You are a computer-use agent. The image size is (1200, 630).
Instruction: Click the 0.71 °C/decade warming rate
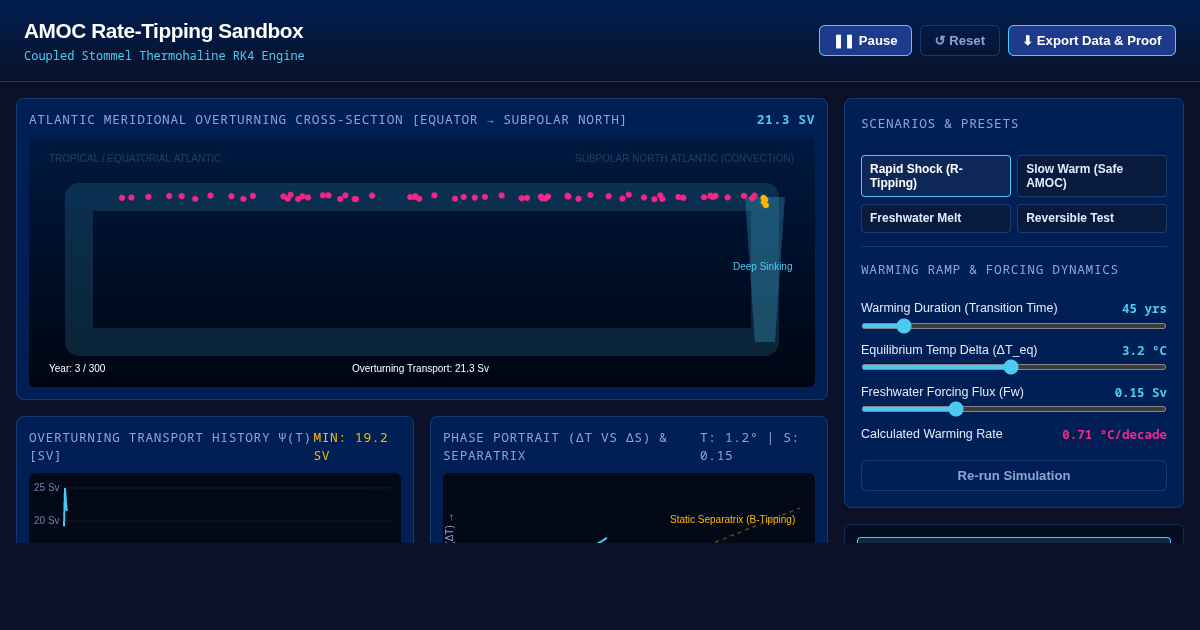[1114, 435]
